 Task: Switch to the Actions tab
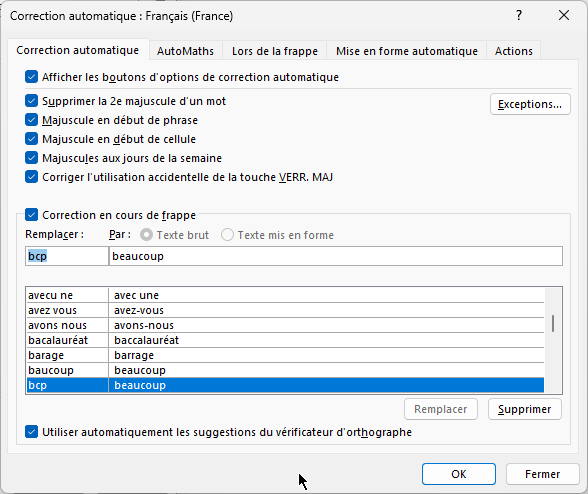pos(513,51)
